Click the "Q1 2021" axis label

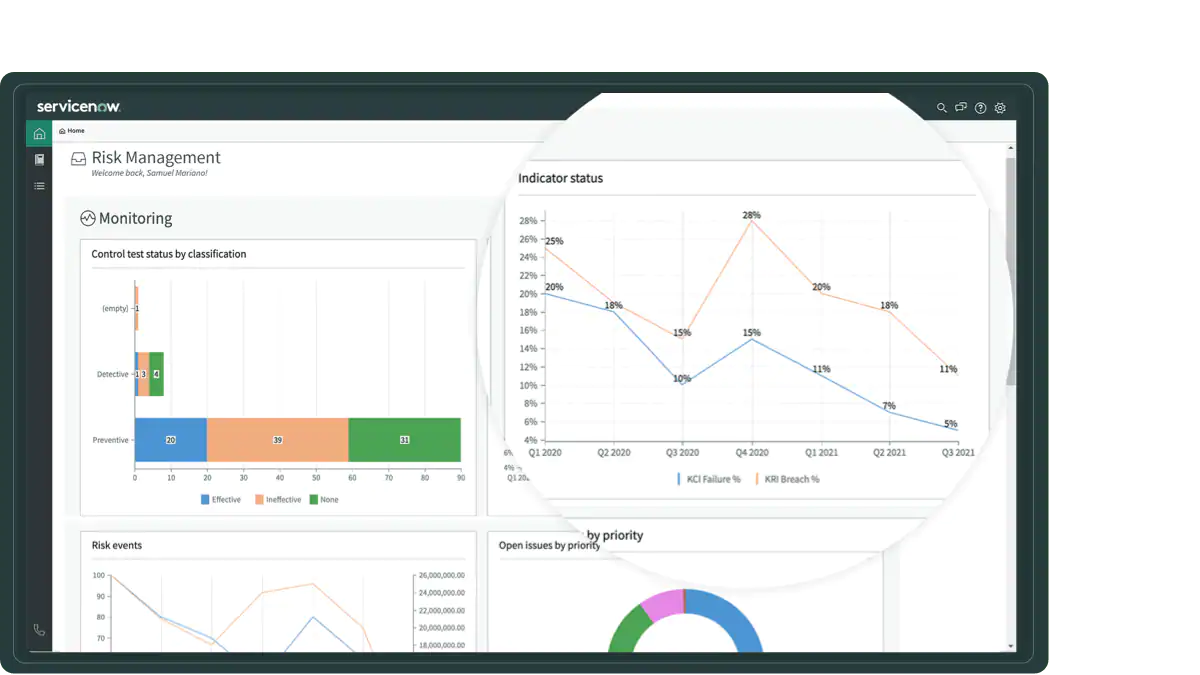pos(820,453)
